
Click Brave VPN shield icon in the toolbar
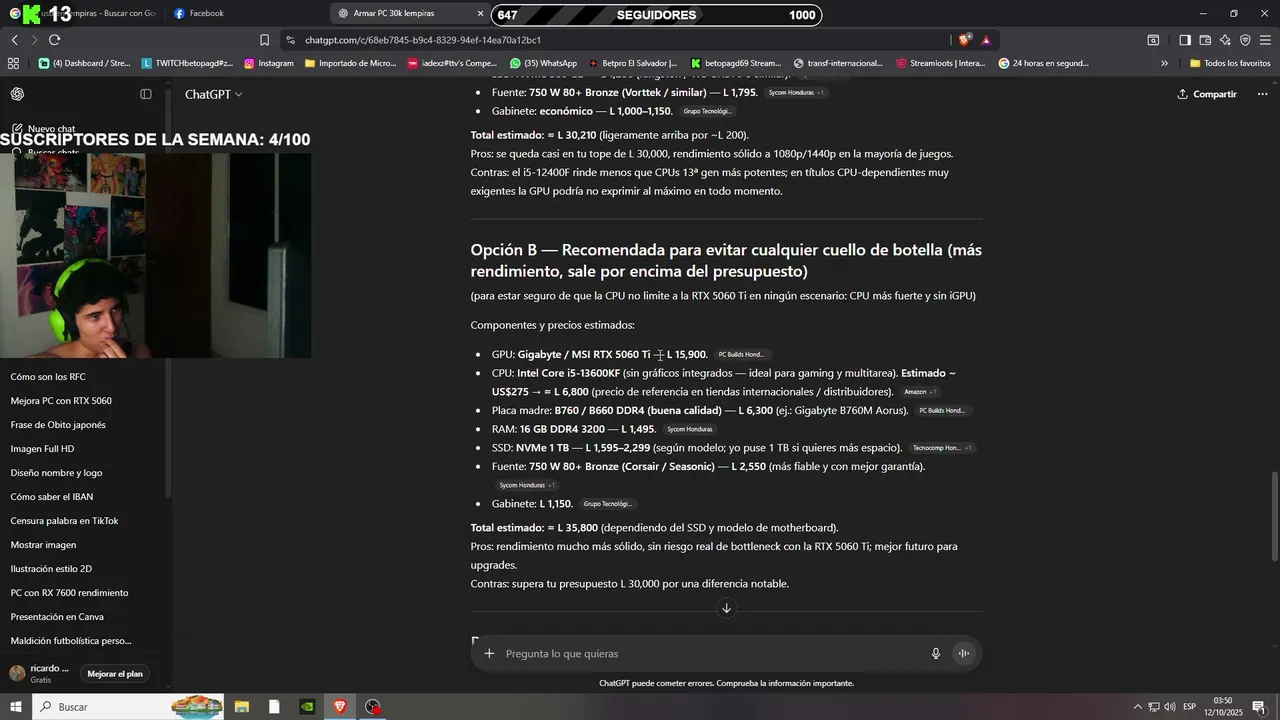pyautogui.click(x=1245, y=40)
